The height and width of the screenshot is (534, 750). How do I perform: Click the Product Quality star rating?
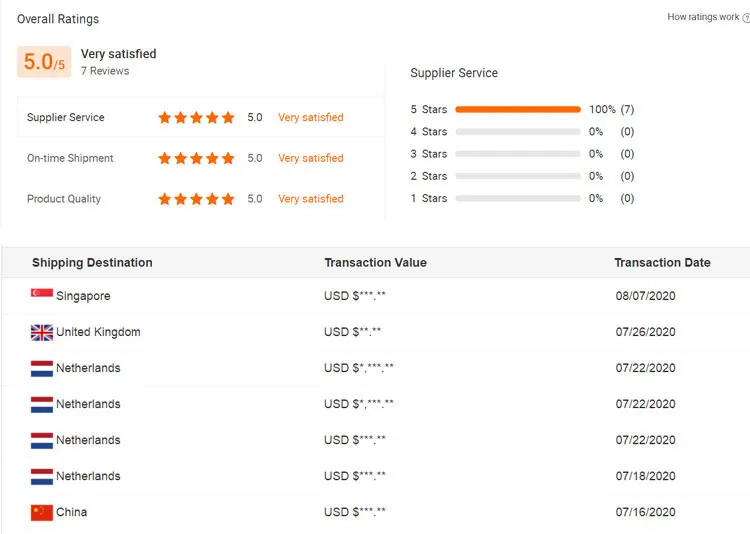(x=196, y=199)
